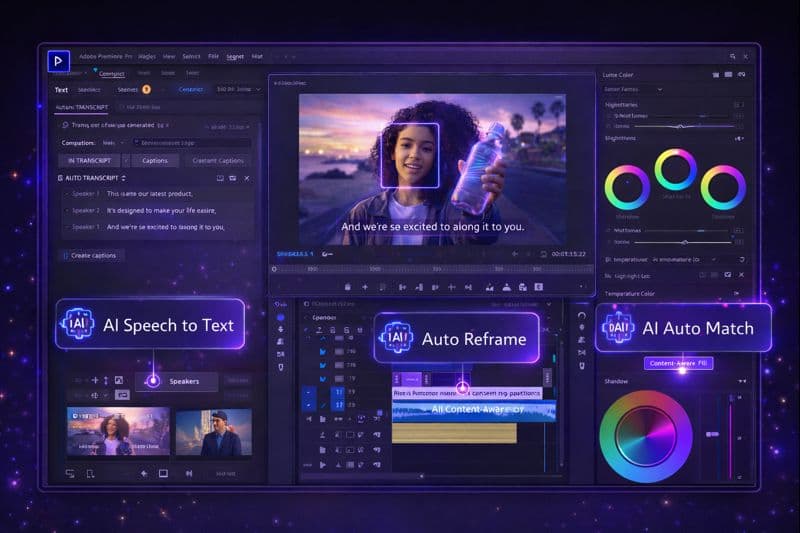The width and height of the screenshot is (800, 533).
Task: Switch to the Text panel tab
Action: [x=61, y=90]
